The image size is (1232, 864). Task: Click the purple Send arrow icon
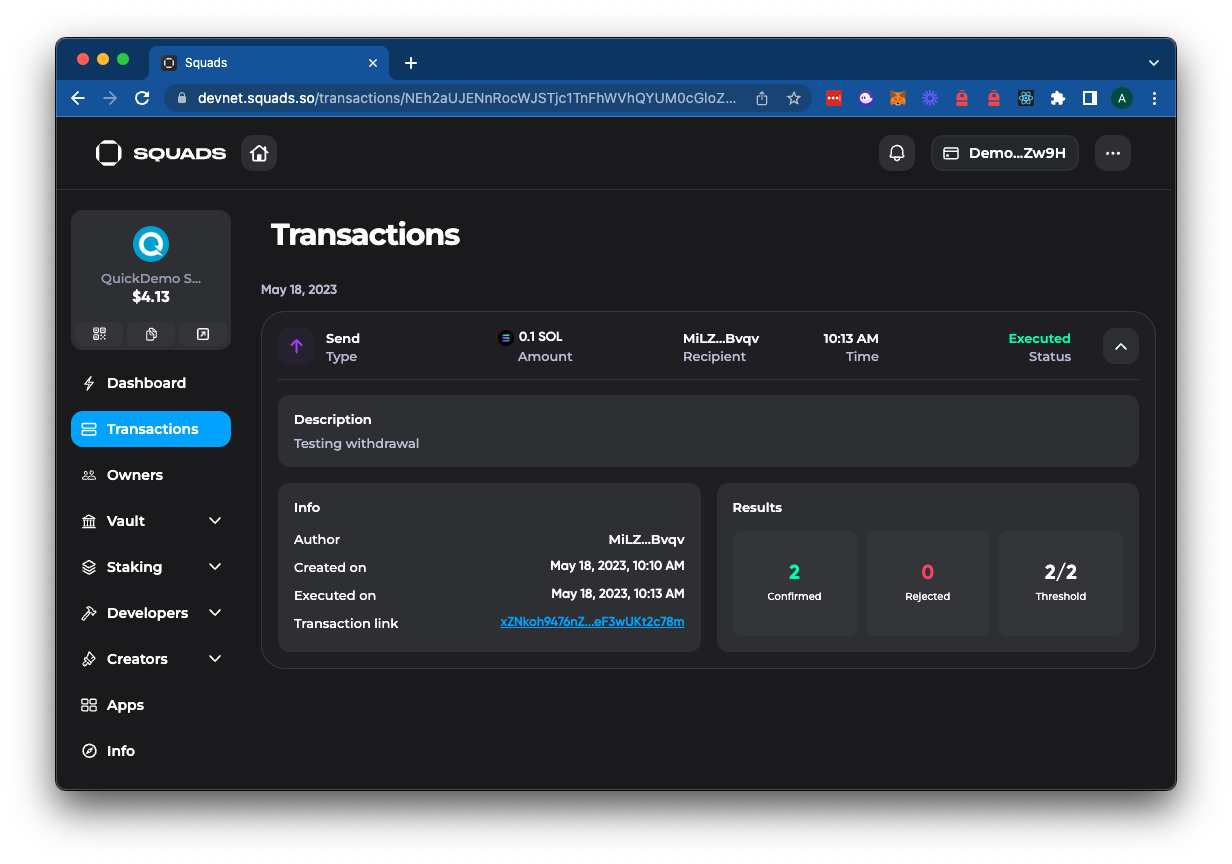click(x=296, y=347)
